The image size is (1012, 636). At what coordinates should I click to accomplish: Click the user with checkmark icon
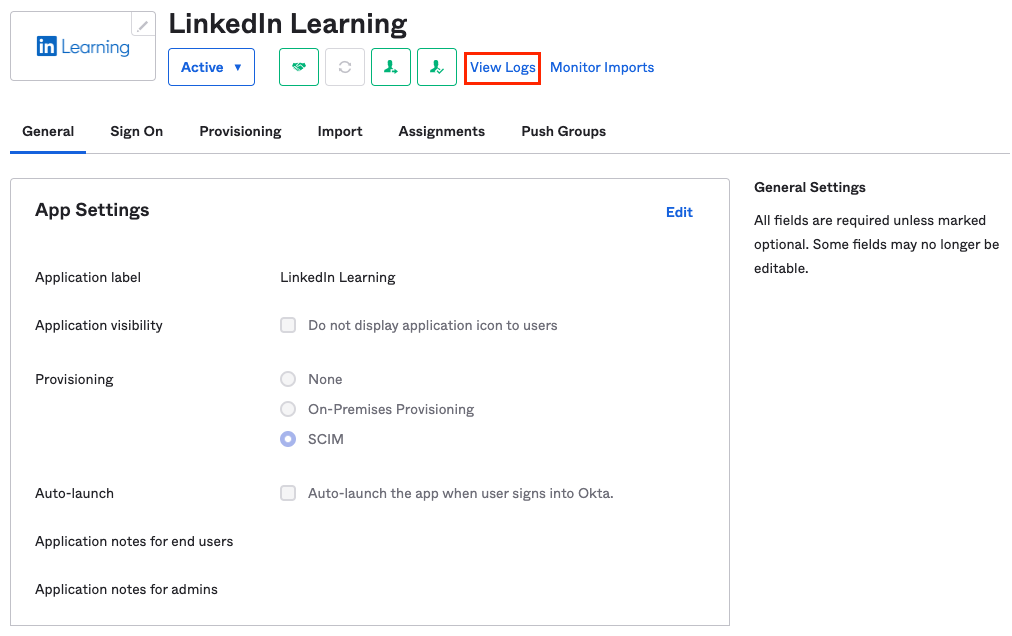pos(437,67)
